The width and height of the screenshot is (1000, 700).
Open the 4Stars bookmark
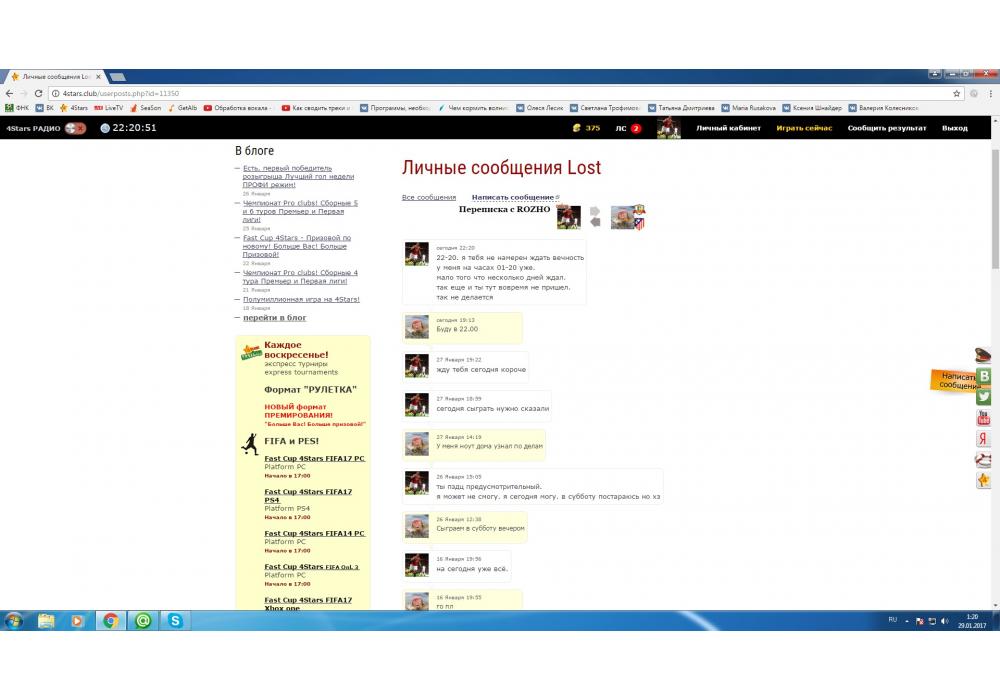pyautogui.click(x=74, y=108)
